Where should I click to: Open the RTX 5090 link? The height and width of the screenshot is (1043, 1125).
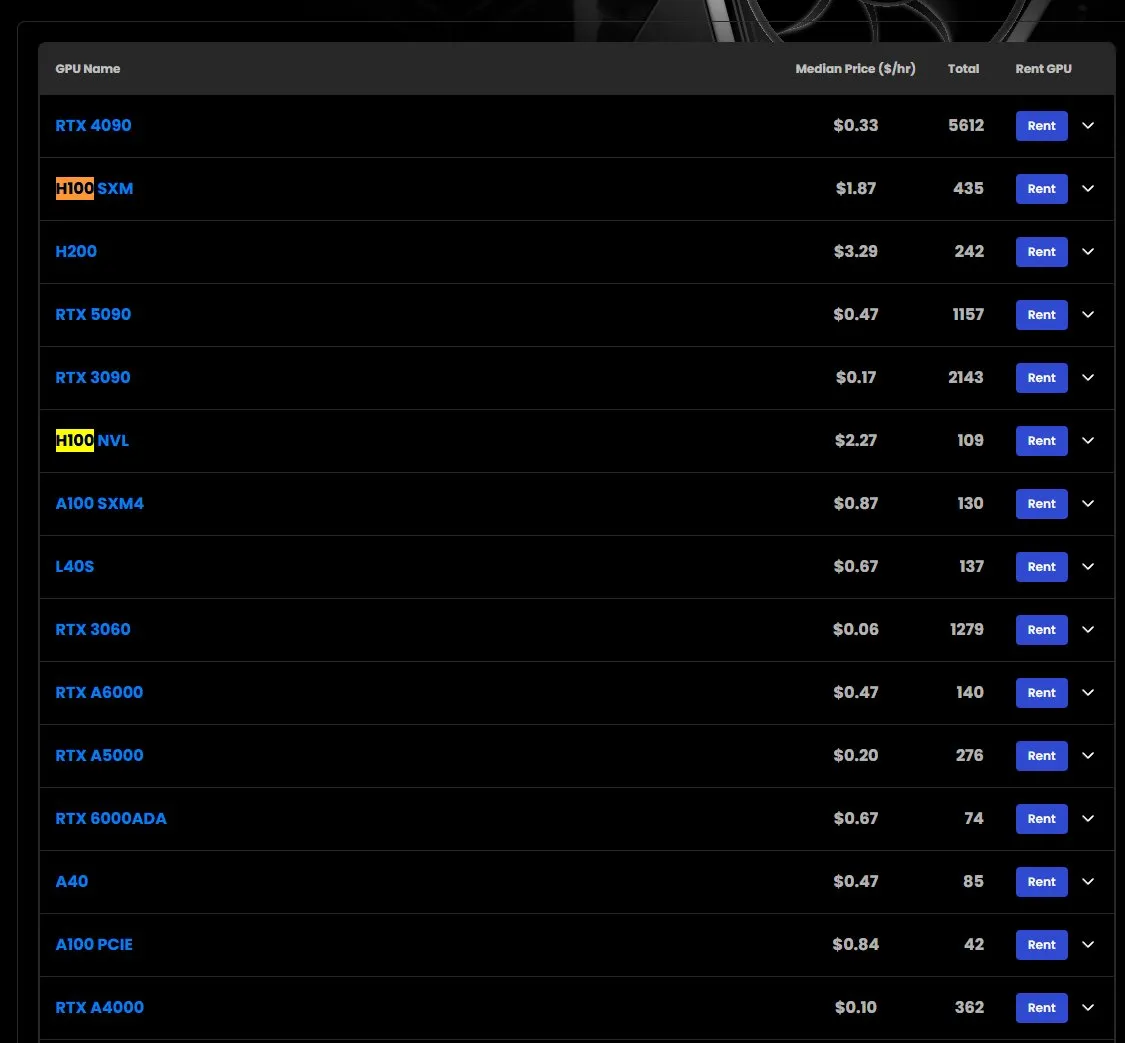click(93, 314)
